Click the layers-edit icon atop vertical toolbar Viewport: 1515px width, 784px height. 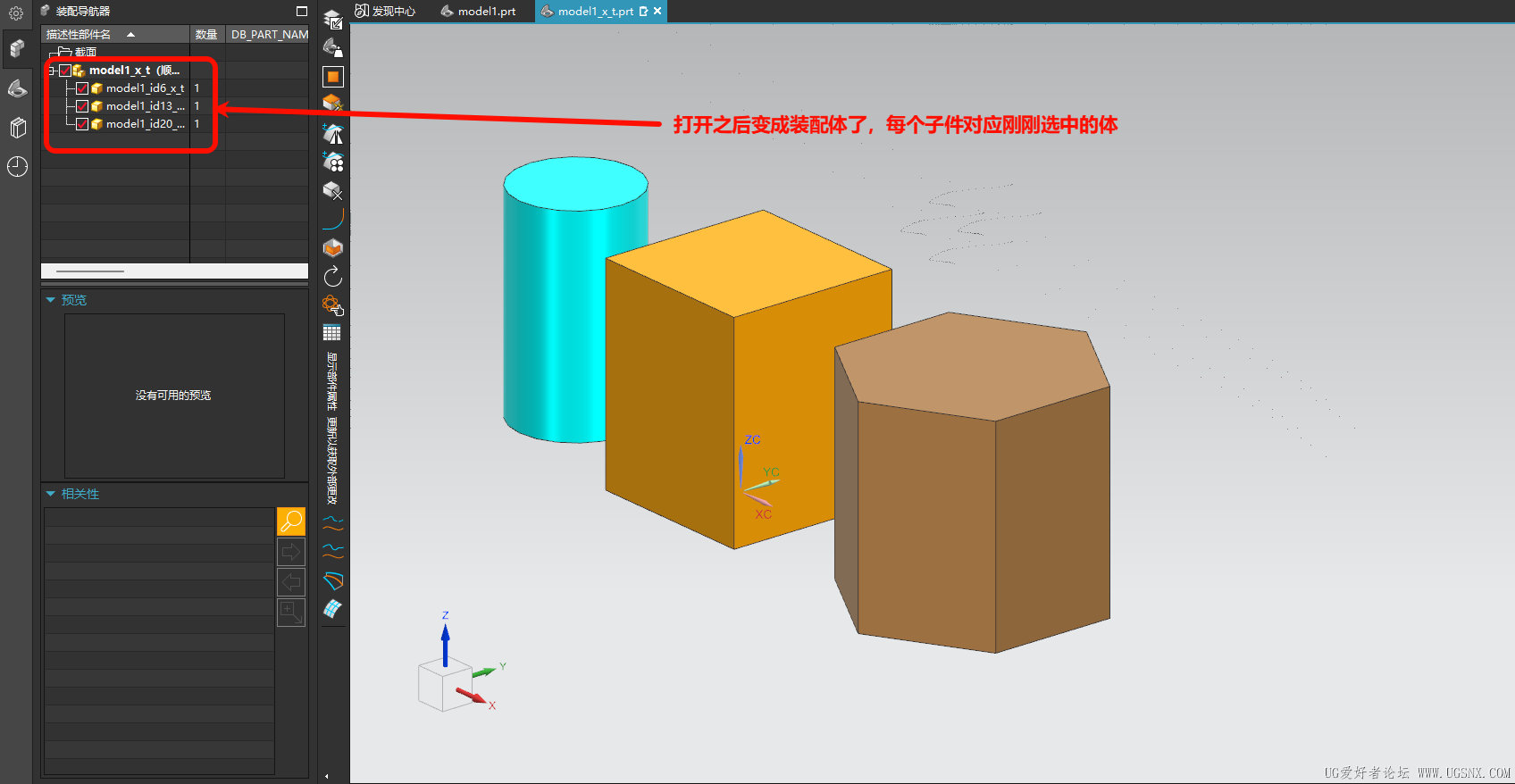(x=333, y=20)
